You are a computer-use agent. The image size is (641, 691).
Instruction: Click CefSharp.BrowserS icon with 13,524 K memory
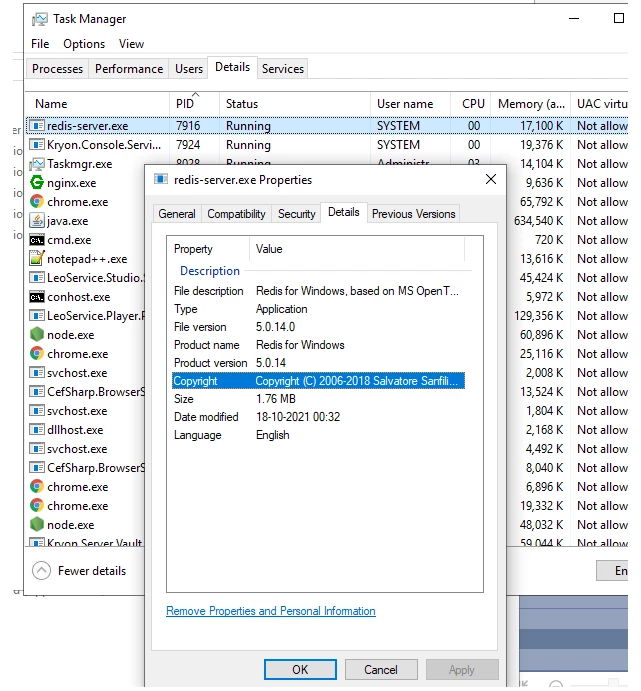click(x=37, y=391)
